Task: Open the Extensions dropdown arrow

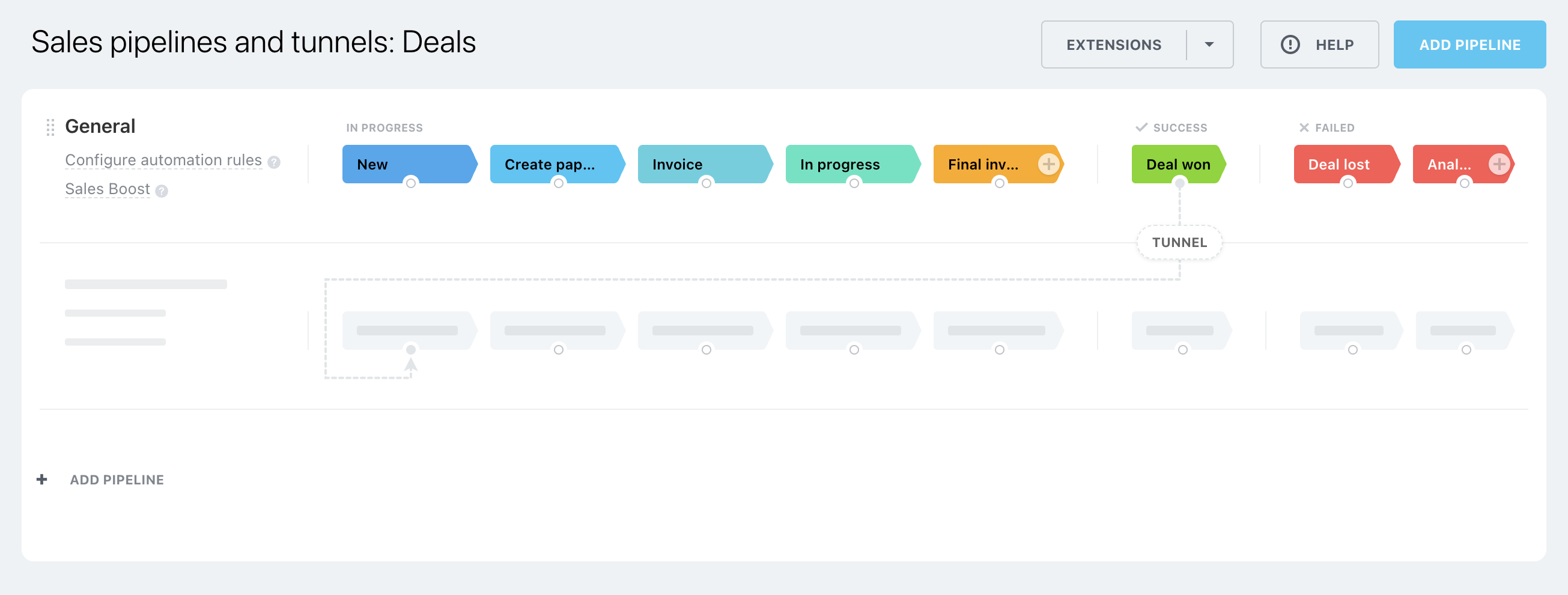Action: (x=1208, y=44)
